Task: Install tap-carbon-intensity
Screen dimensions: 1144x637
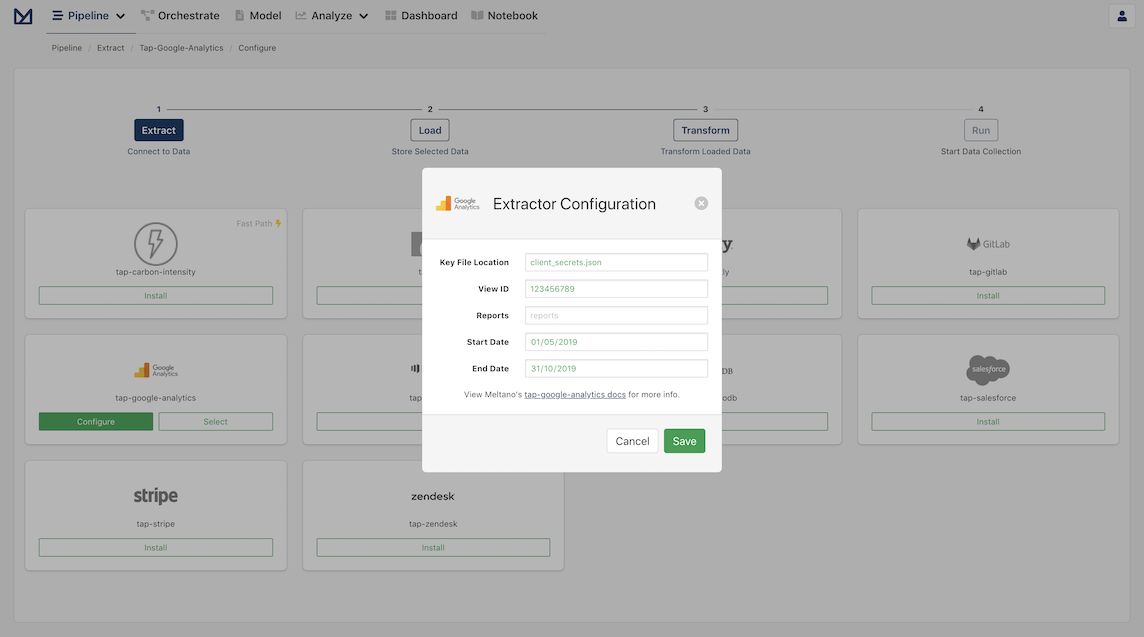Action: (x=155, y=296)
